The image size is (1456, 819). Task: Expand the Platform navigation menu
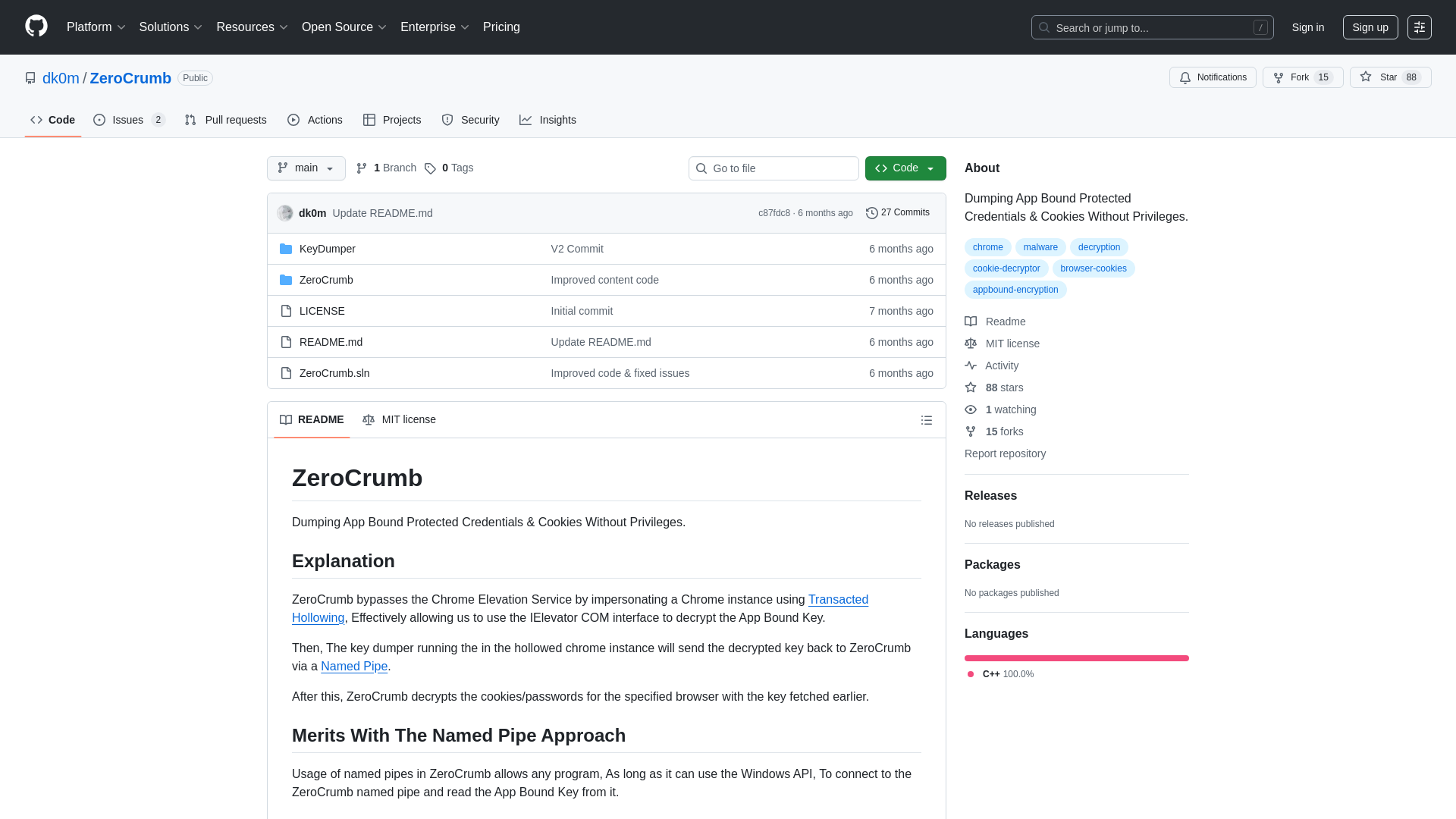[x=96, y=27]
